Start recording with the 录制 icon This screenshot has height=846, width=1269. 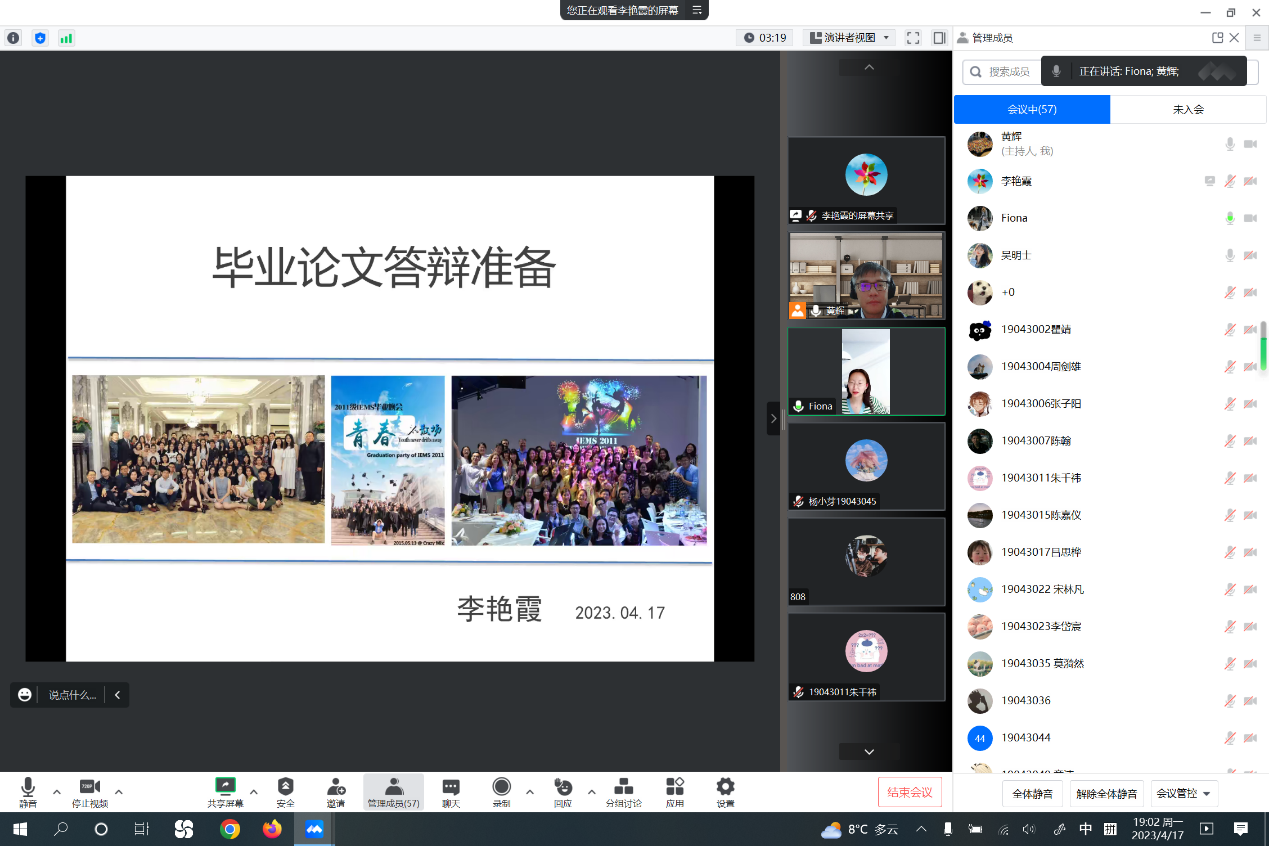coord(501,788)
